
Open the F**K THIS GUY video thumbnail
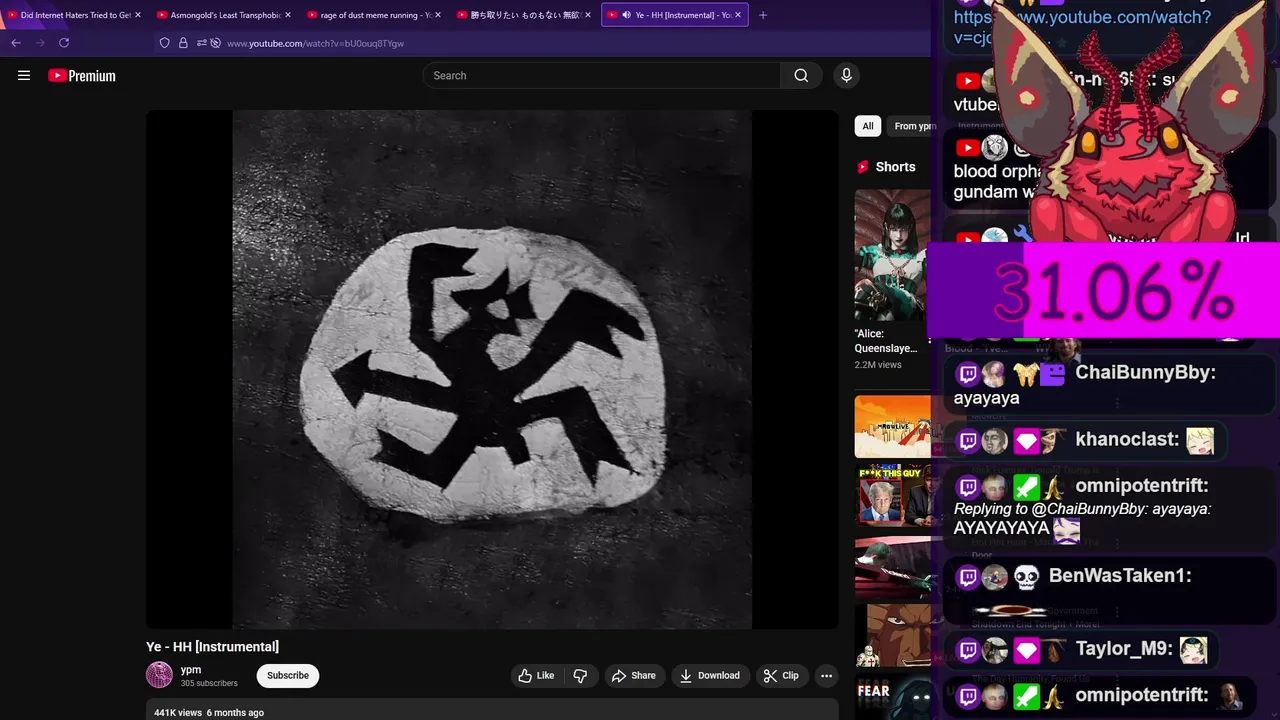[895, 496]
